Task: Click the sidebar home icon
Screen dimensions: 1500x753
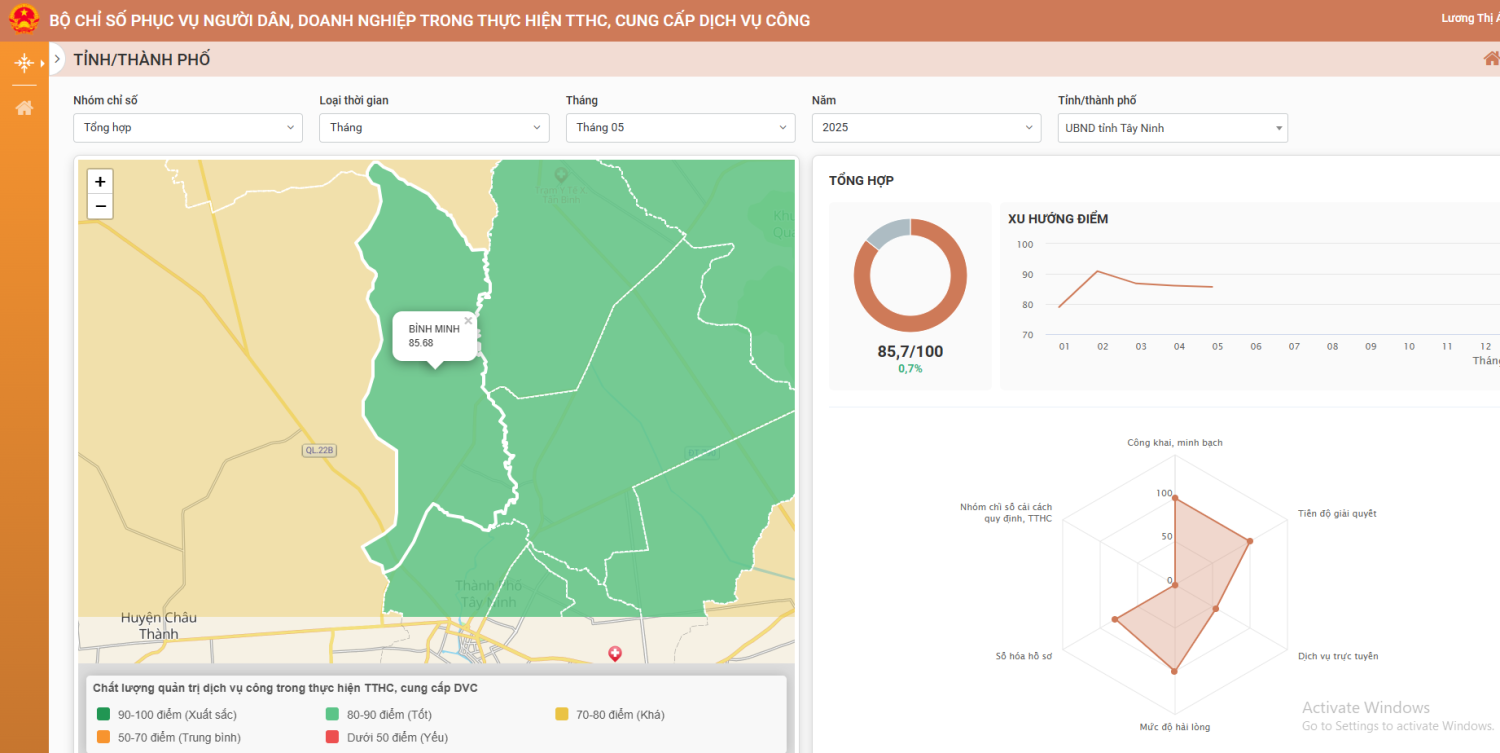Action: click(x=24, y=108)
